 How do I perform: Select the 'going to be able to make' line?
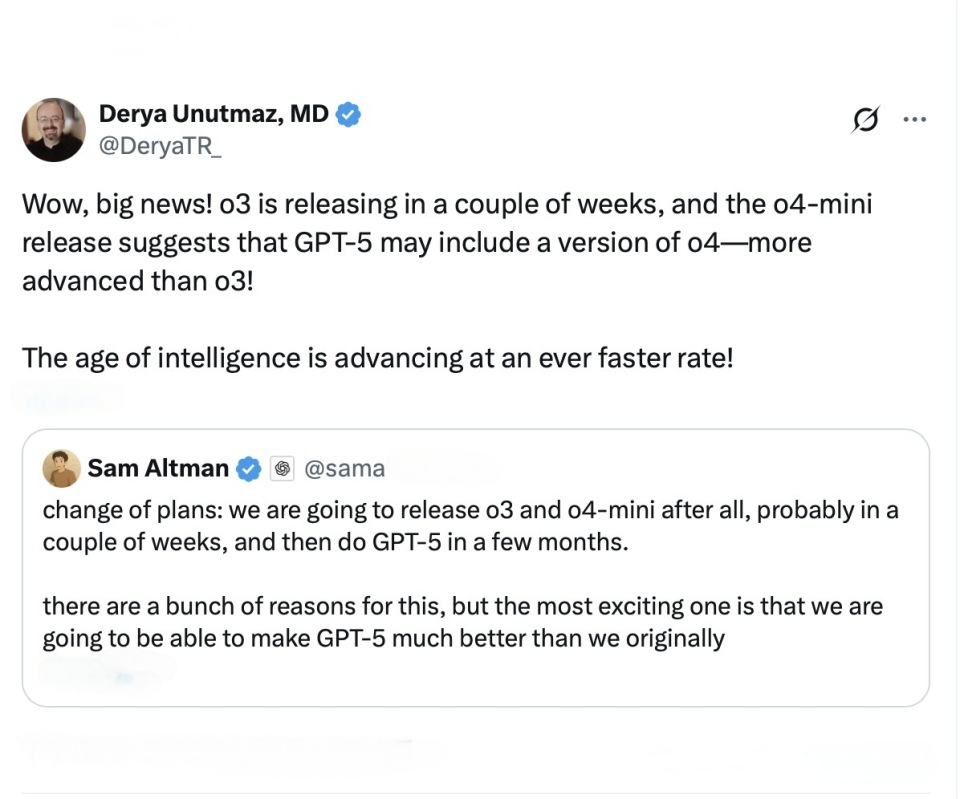383,638
